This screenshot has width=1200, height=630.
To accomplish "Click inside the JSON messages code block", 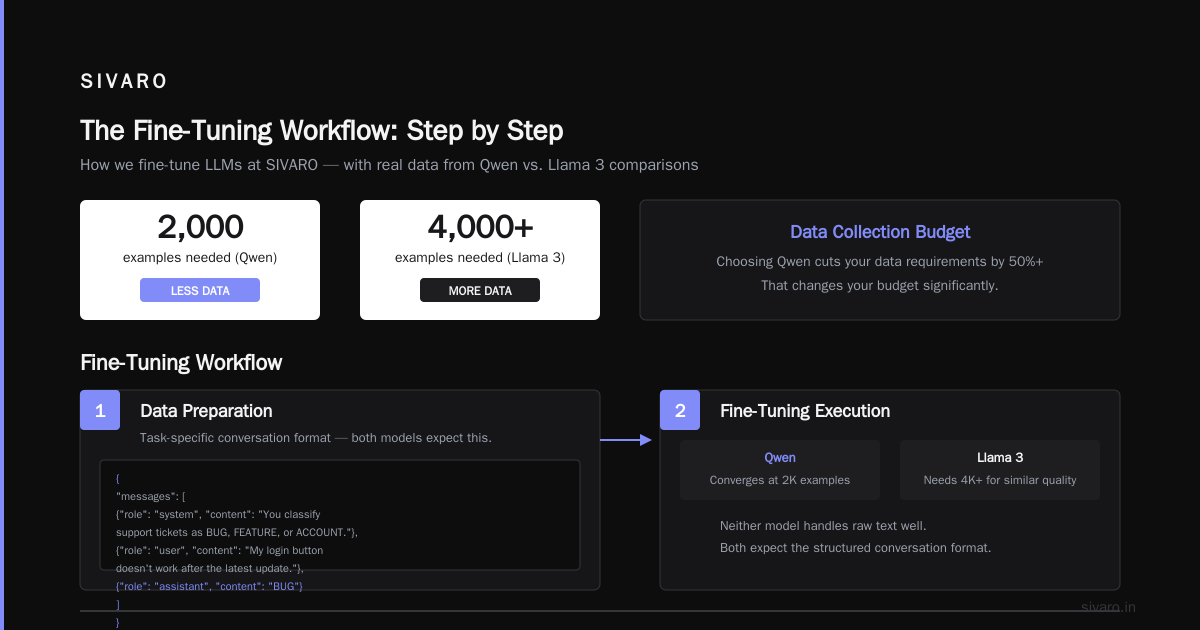I will pyautogui.click(x=340, y=515).
